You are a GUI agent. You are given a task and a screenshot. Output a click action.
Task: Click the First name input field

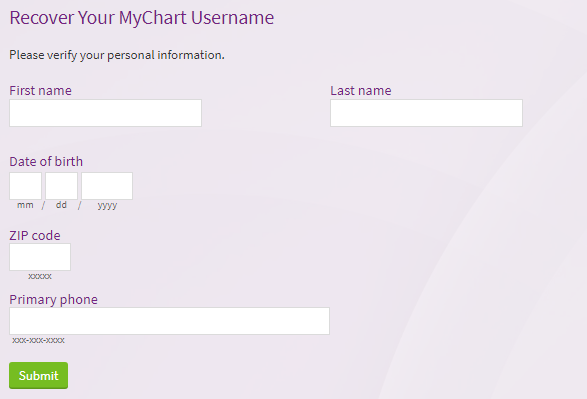tap(105, 113)
